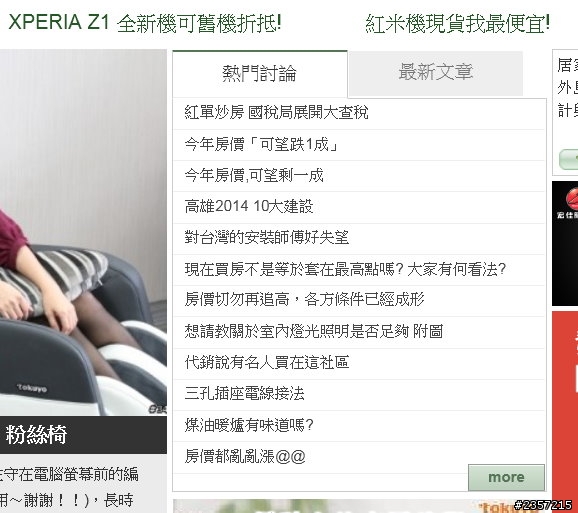Open the 紅單炒房 國稅局展開大查稅 thread

click(x=276, y=112)
